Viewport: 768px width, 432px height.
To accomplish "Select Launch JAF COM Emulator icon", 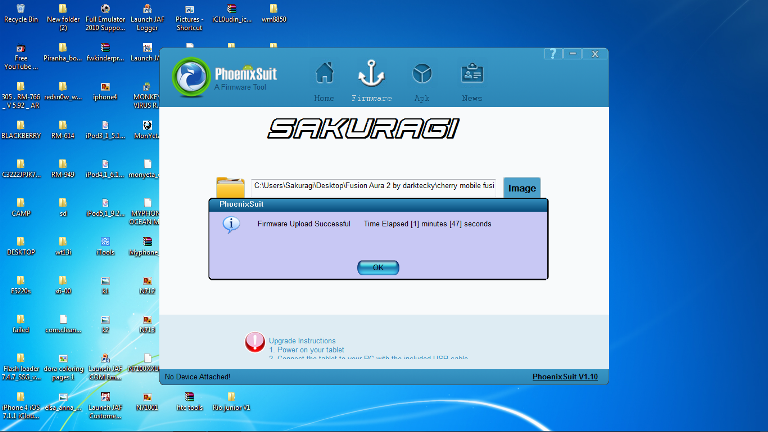I will point(105,367).
